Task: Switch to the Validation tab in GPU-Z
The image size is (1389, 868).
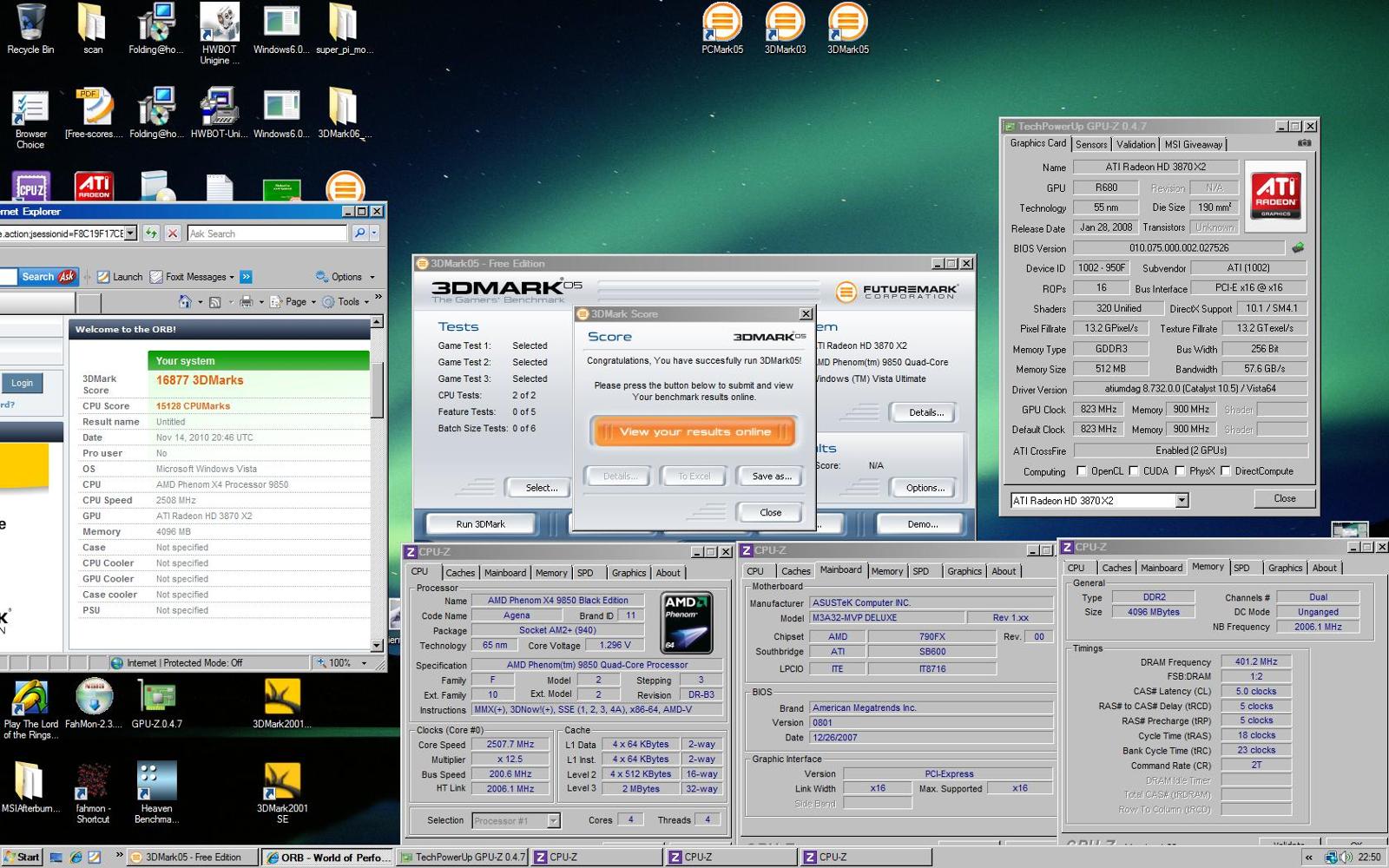Action: tap(1136, 145)
